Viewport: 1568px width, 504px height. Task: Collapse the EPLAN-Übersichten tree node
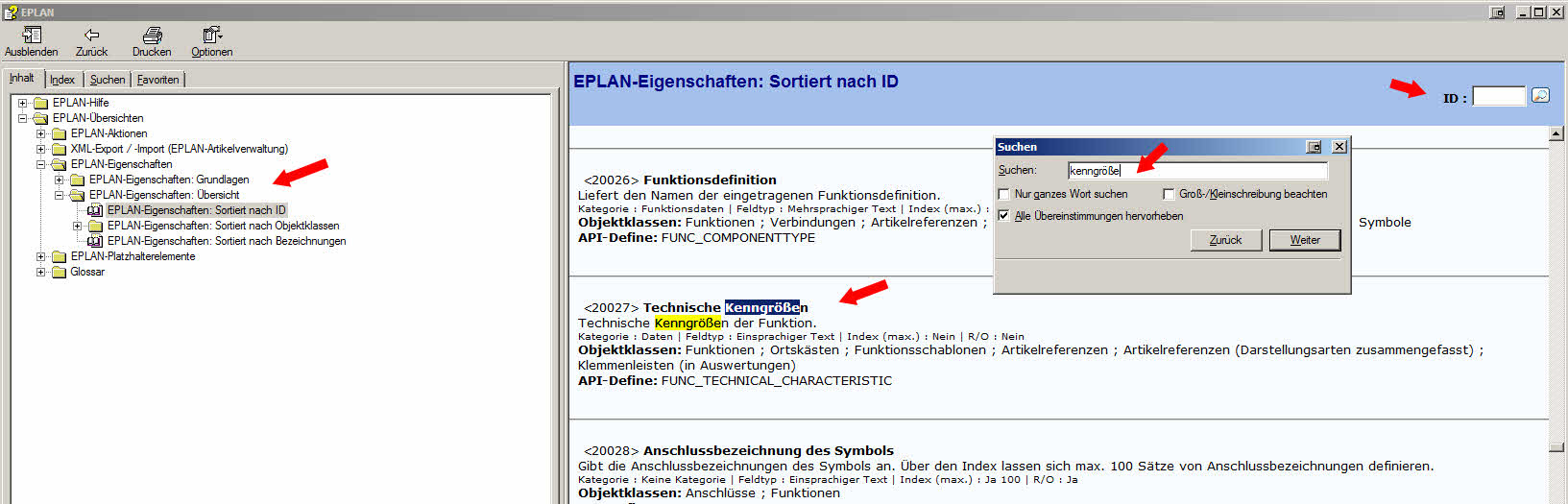coord(23,118)
